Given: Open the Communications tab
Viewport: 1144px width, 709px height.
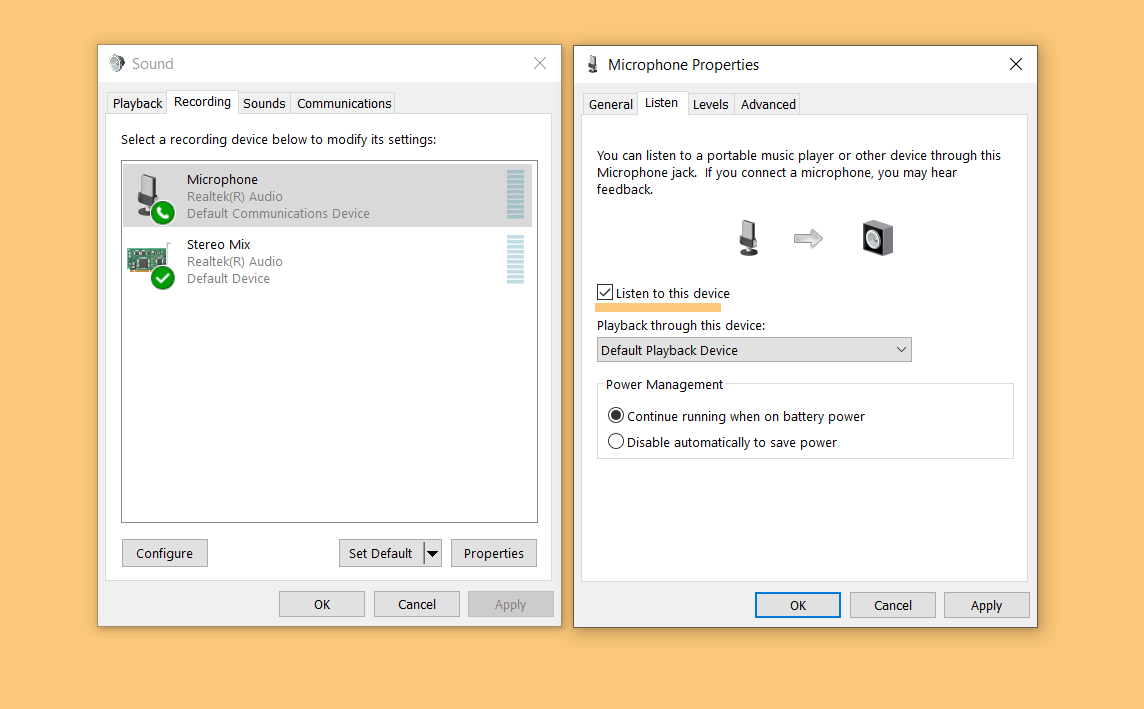Looking at the screenshot, I should (344, 104).
